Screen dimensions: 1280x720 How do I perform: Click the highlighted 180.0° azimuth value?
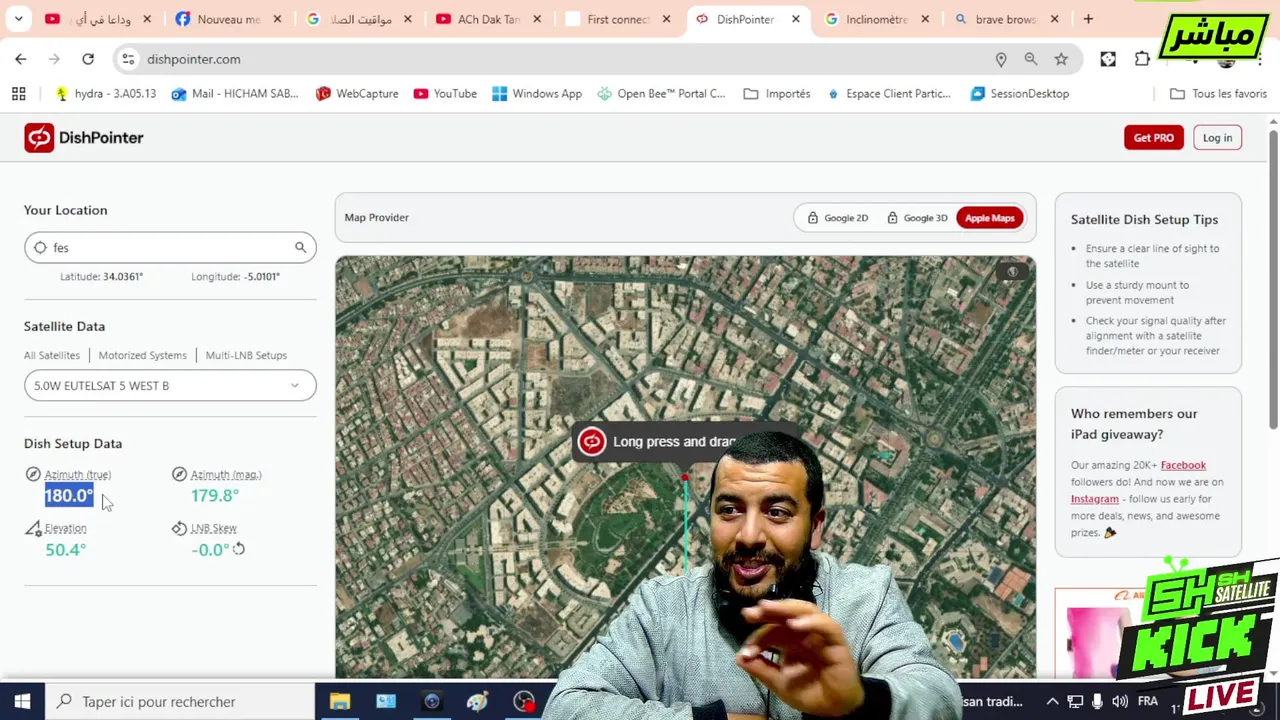point(69,495)
